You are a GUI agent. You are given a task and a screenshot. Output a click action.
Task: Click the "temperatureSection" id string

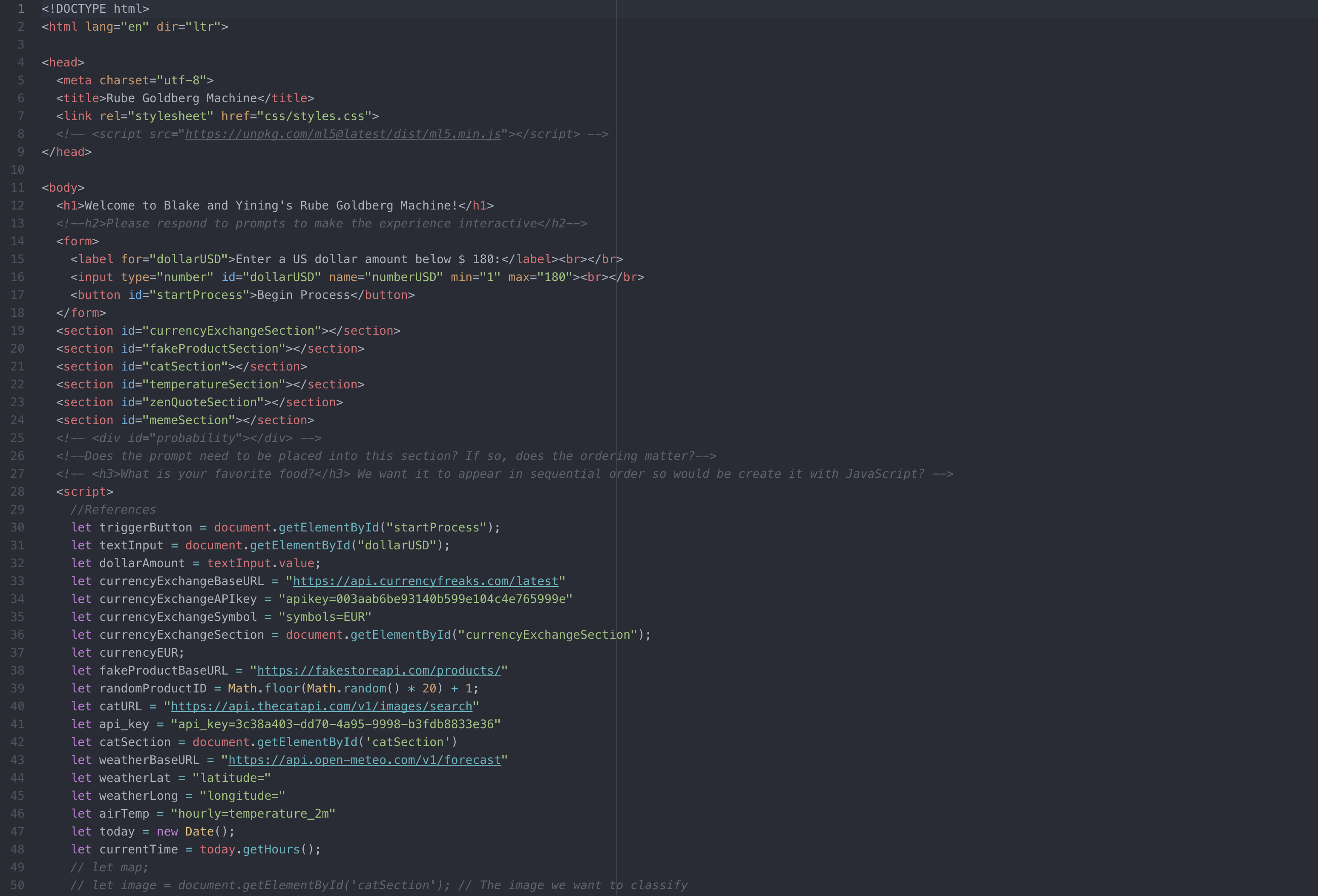214,385
